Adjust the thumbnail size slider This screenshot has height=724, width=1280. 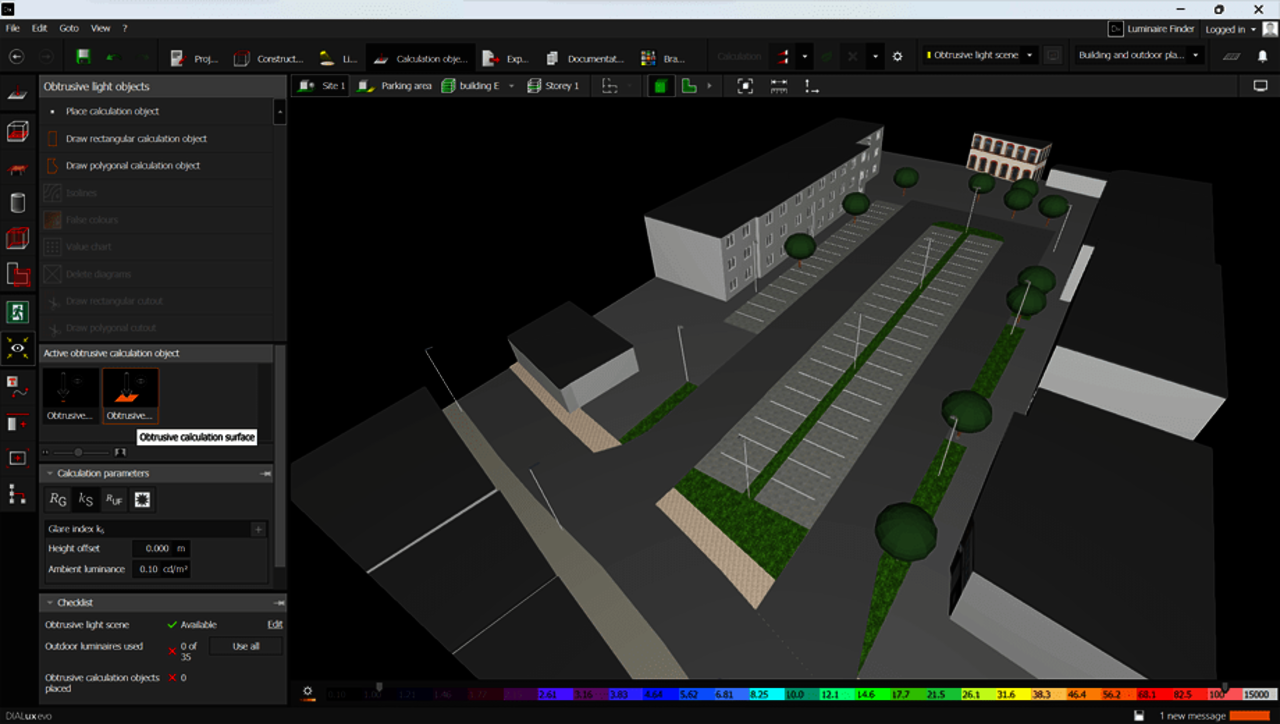tap(78, 452)
